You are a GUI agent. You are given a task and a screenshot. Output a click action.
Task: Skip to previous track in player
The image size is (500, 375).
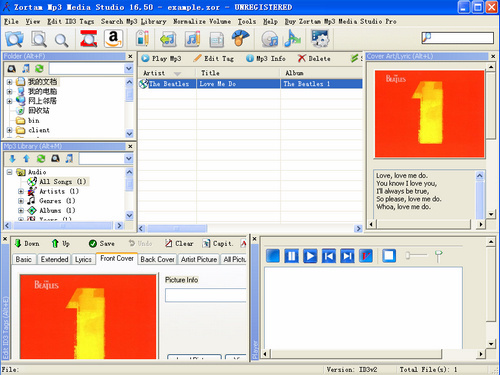pos(329,256)
